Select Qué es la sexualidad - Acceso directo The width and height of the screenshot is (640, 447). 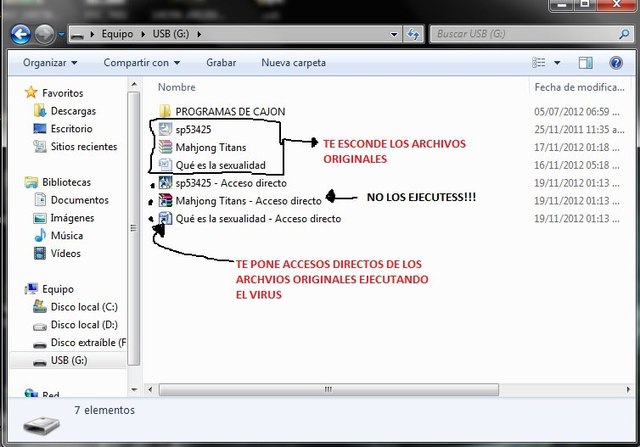[x=258, y=219]
